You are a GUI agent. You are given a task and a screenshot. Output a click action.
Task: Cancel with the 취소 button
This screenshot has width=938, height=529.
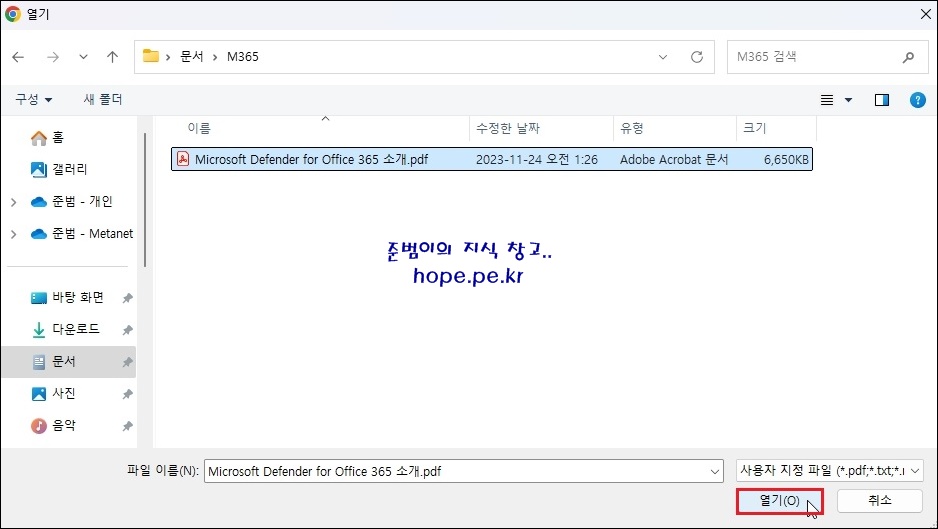click(x=879, y=501)
